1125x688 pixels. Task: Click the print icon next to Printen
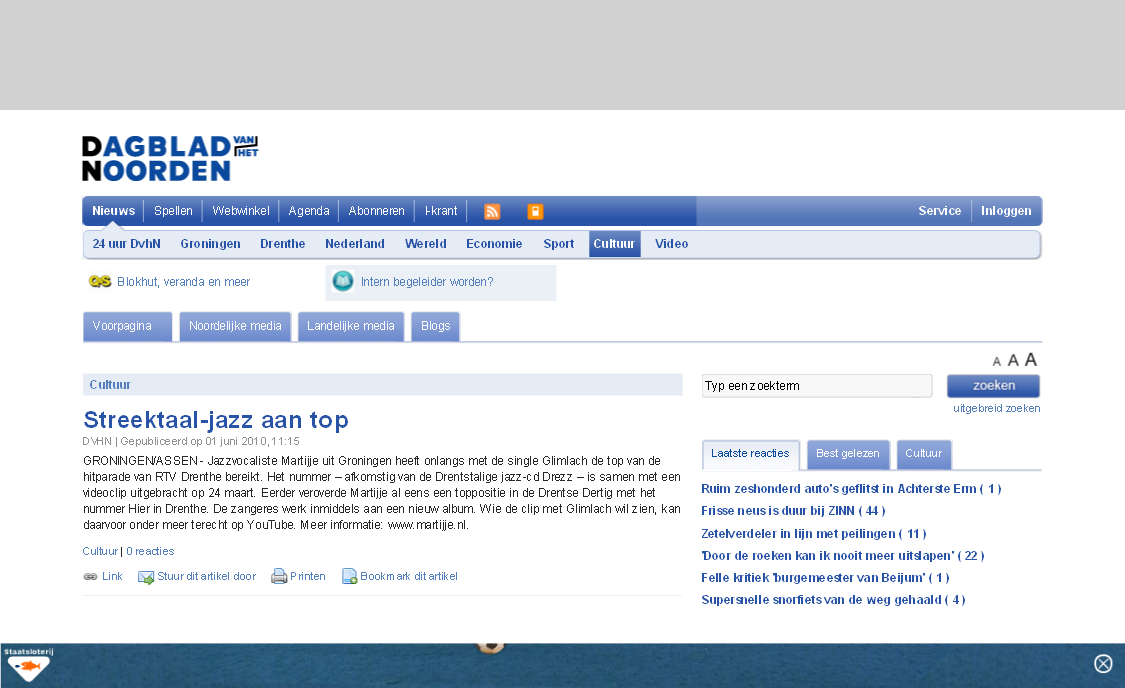click(279, 576)
